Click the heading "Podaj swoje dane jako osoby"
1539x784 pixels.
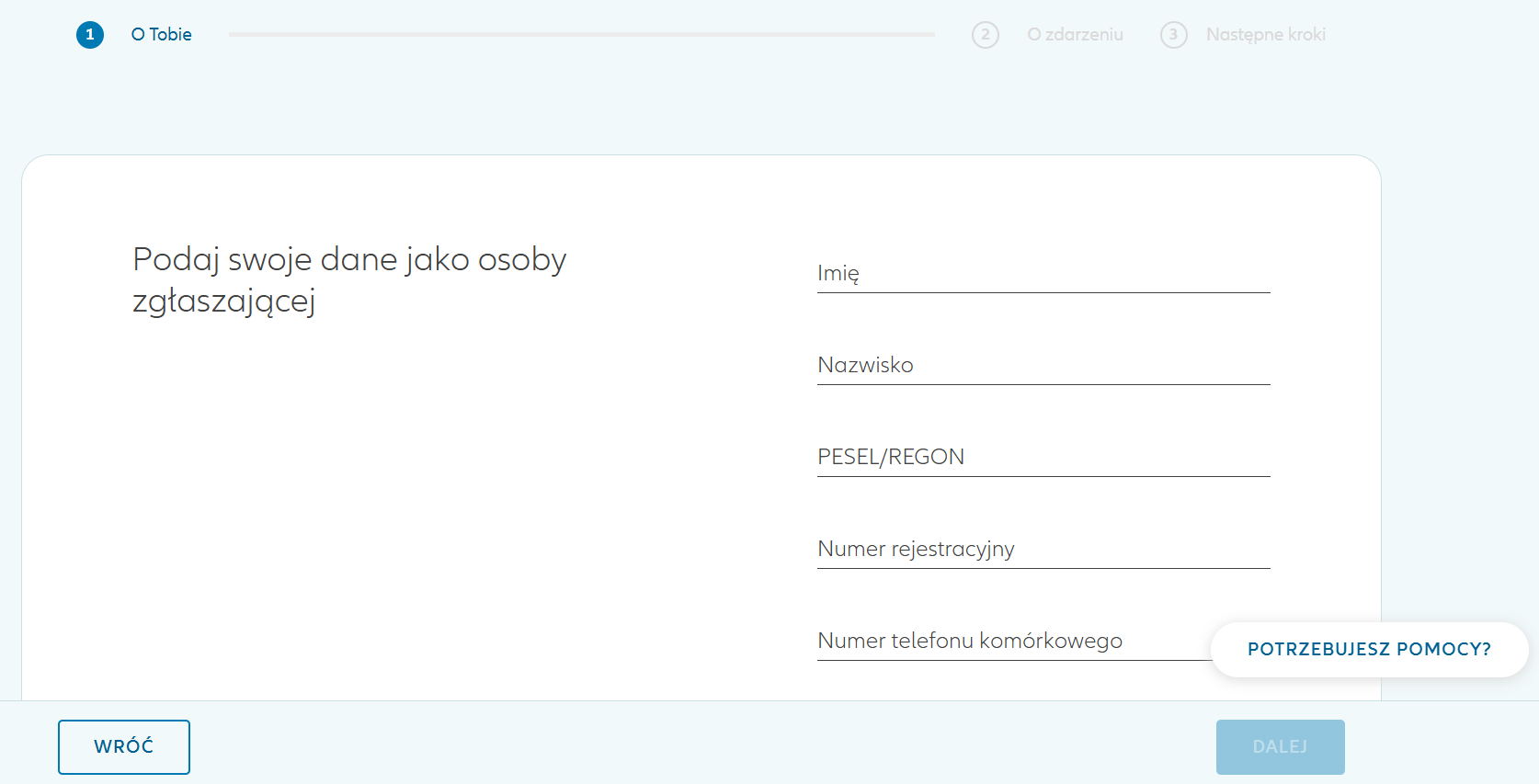[x=349, y=259]
